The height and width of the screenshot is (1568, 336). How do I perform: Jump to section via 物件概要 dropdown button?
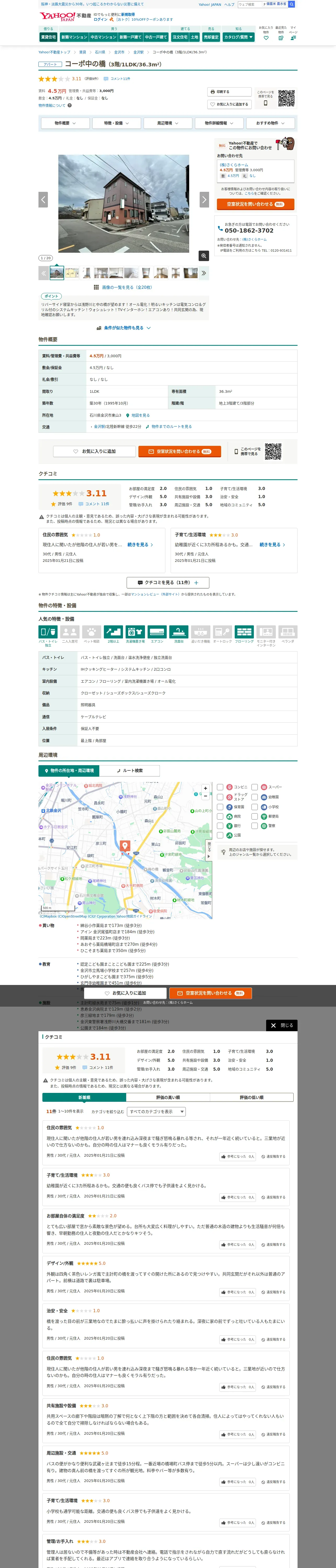(x=65, y=123)
